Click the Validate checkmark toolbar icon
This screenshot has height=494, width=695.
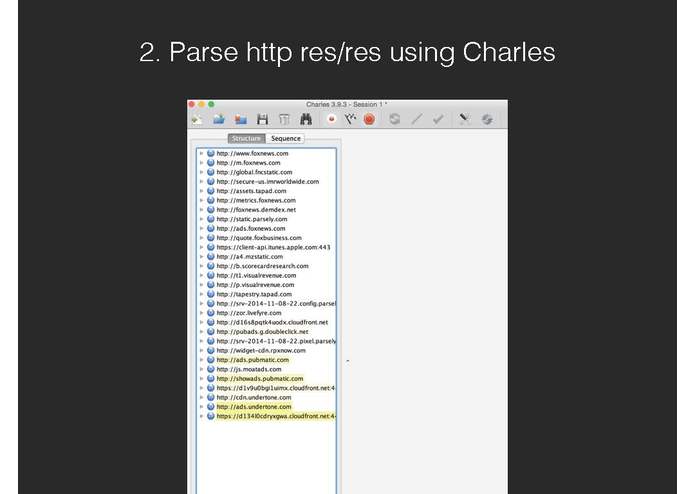(x=438, y=119)
